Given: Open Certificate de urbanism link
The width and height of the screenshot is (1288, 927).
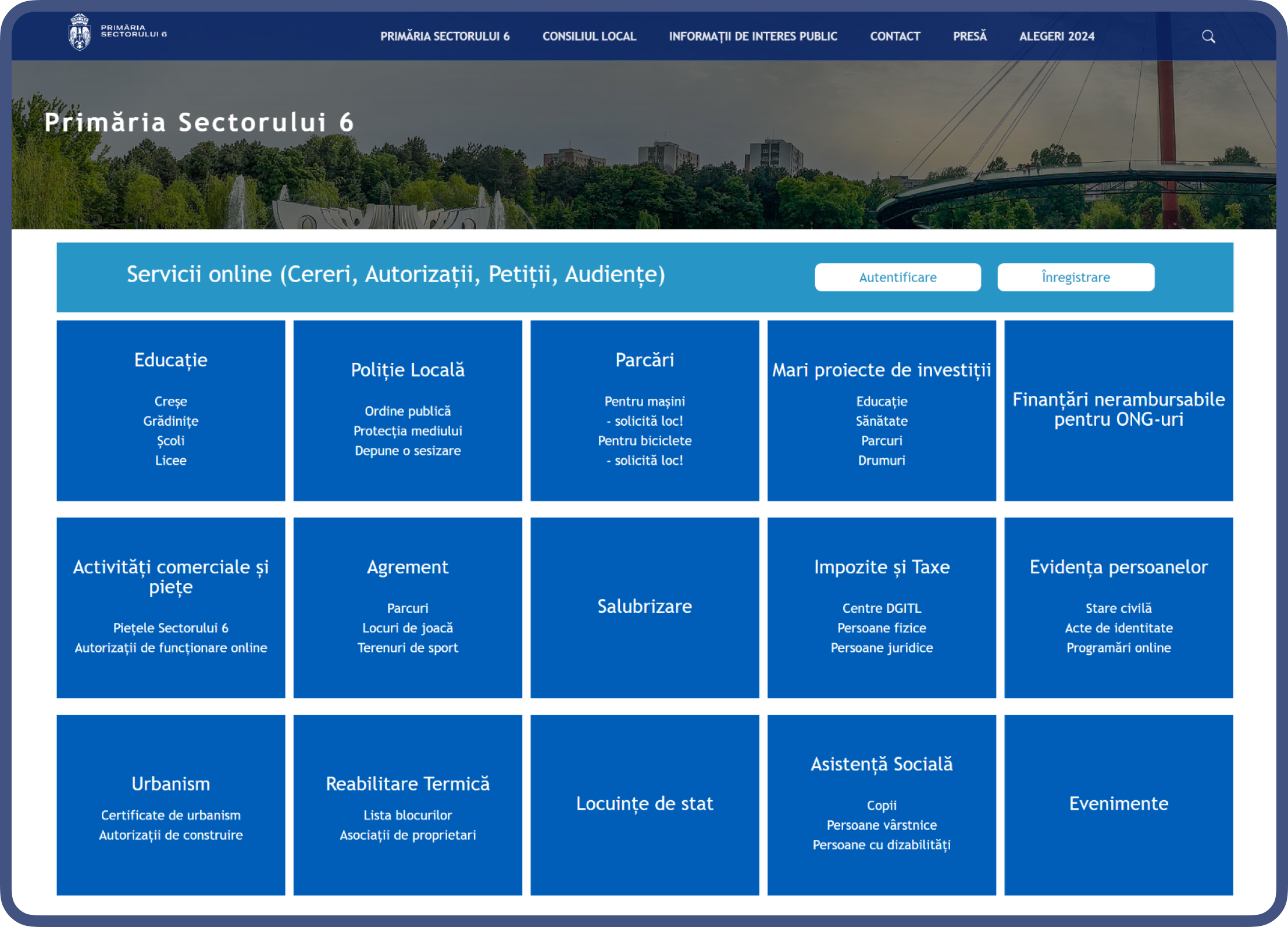Looking at the screenshot, I should click(x=171, y=815).
